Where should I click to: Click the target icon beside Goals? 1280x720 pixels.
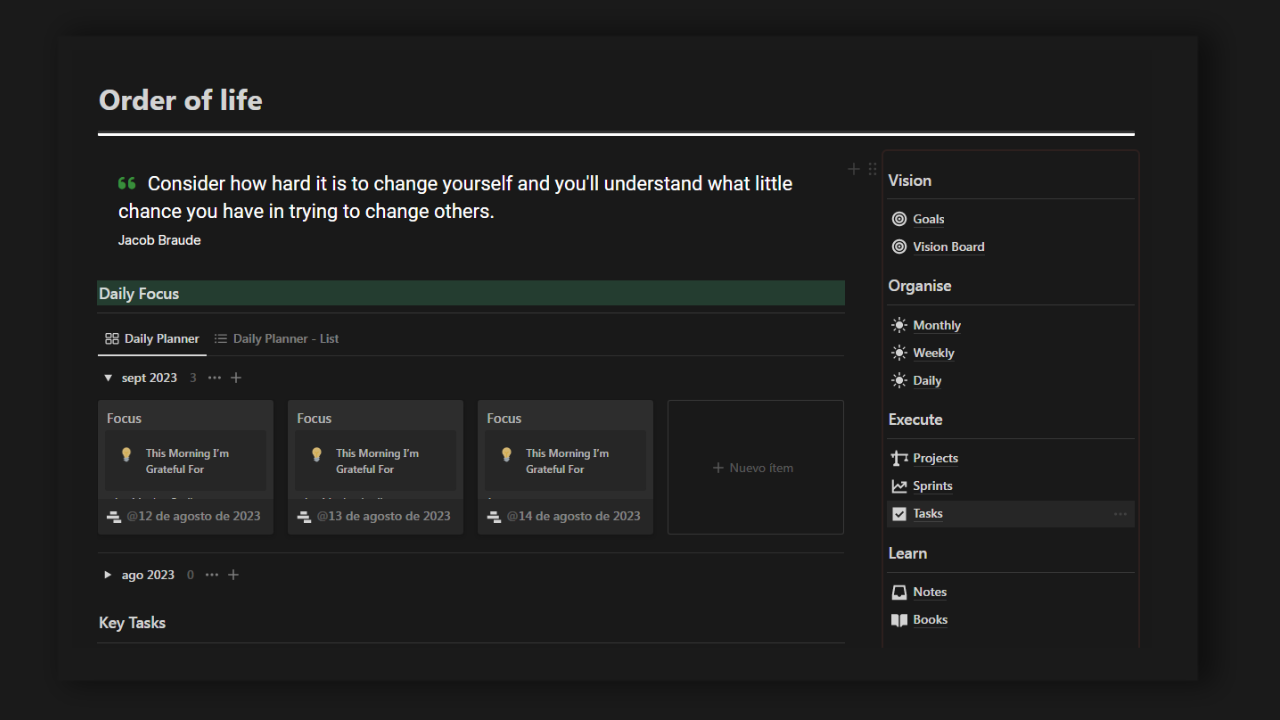[899, 219]
